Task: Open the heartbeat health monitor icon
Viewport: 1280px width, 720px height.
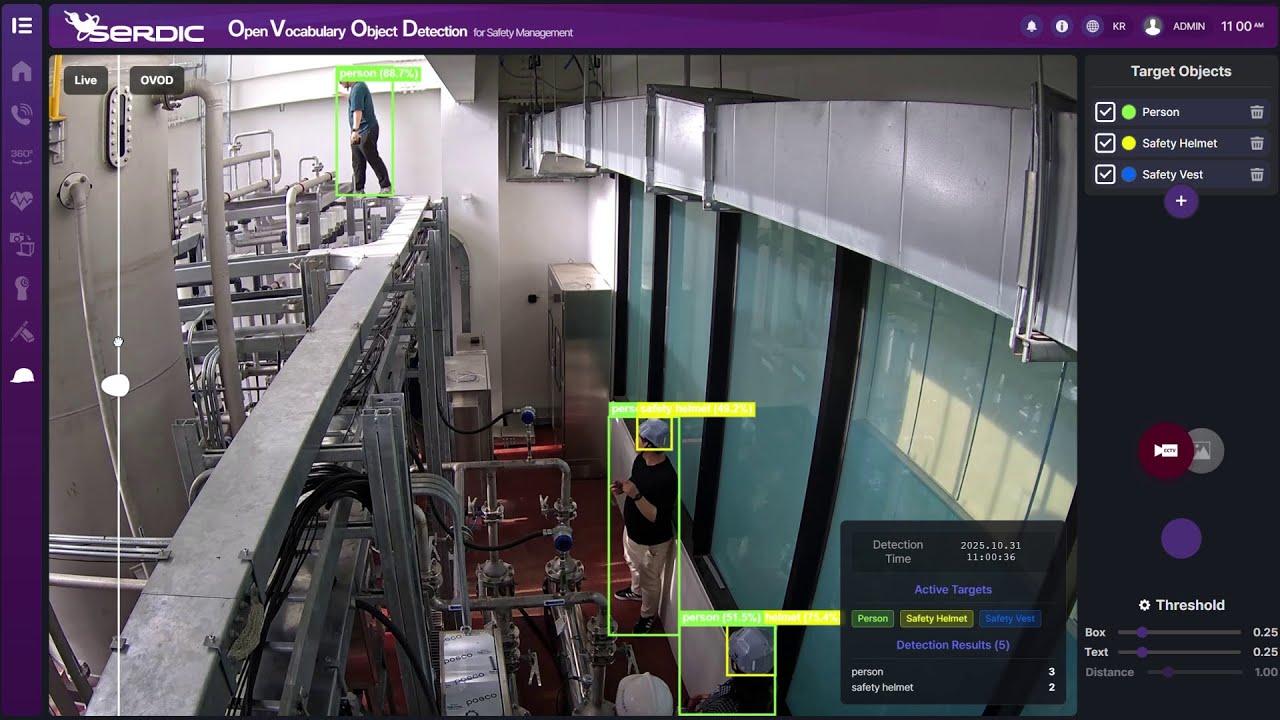Action: pyautogui.click(x=21, y=200)
